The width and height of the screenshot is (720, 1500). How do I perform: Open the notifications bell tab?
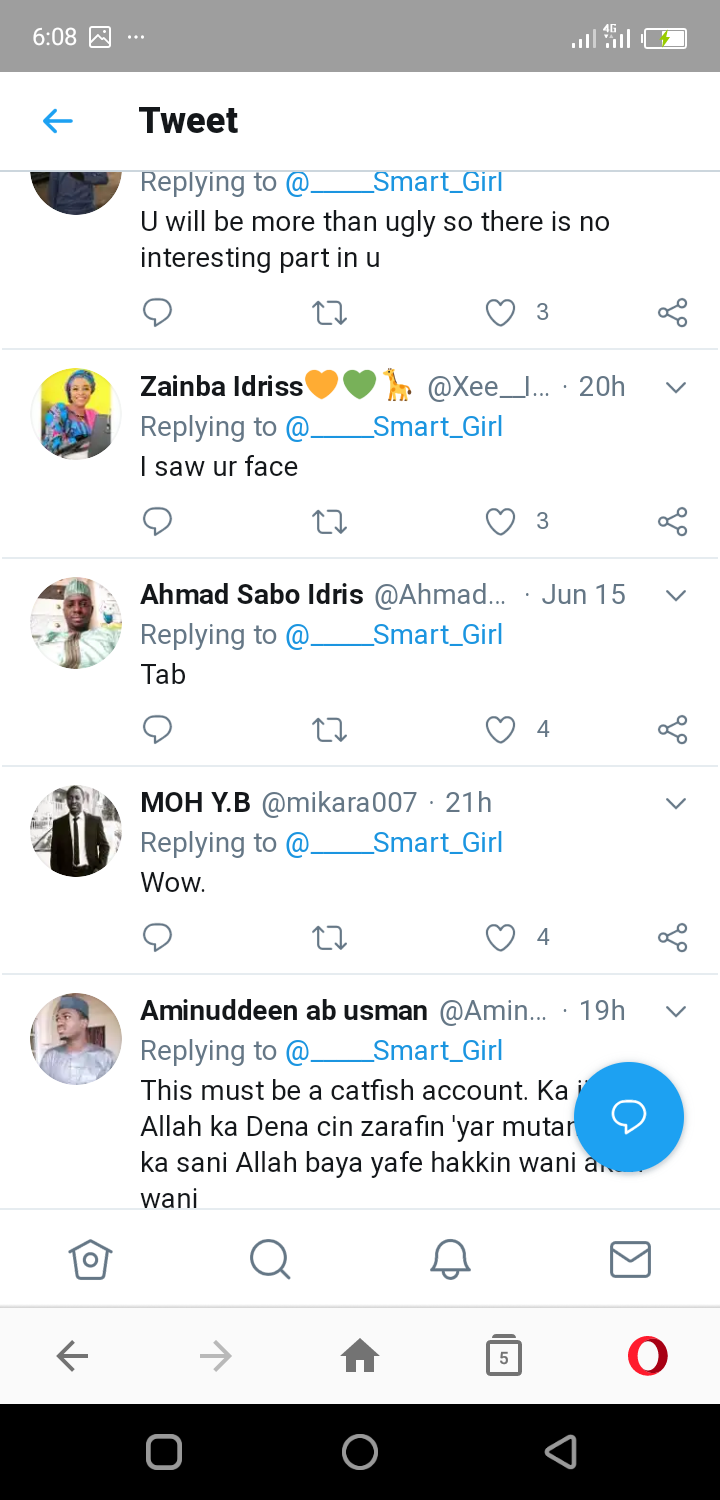(450, 1259)
